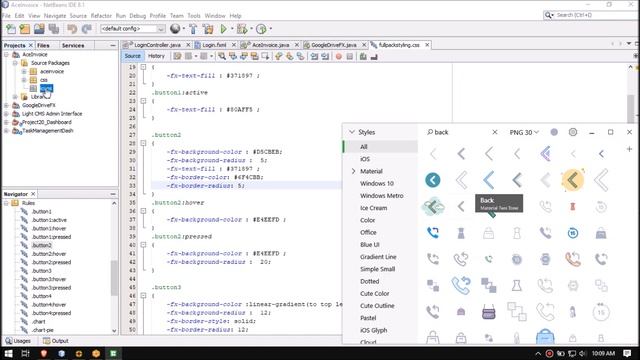Click the Debug Project toolbar icon

242,29
